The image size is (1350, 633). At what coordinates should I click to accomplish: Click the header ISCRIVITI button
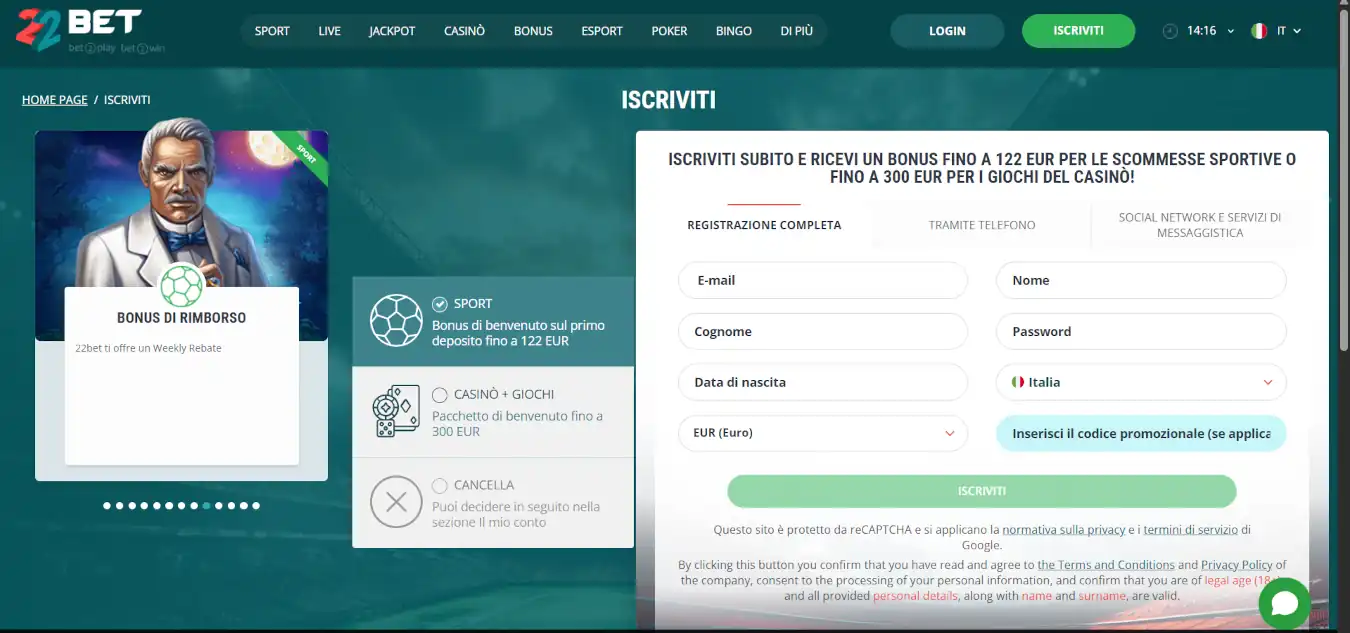click(1078, 31)
